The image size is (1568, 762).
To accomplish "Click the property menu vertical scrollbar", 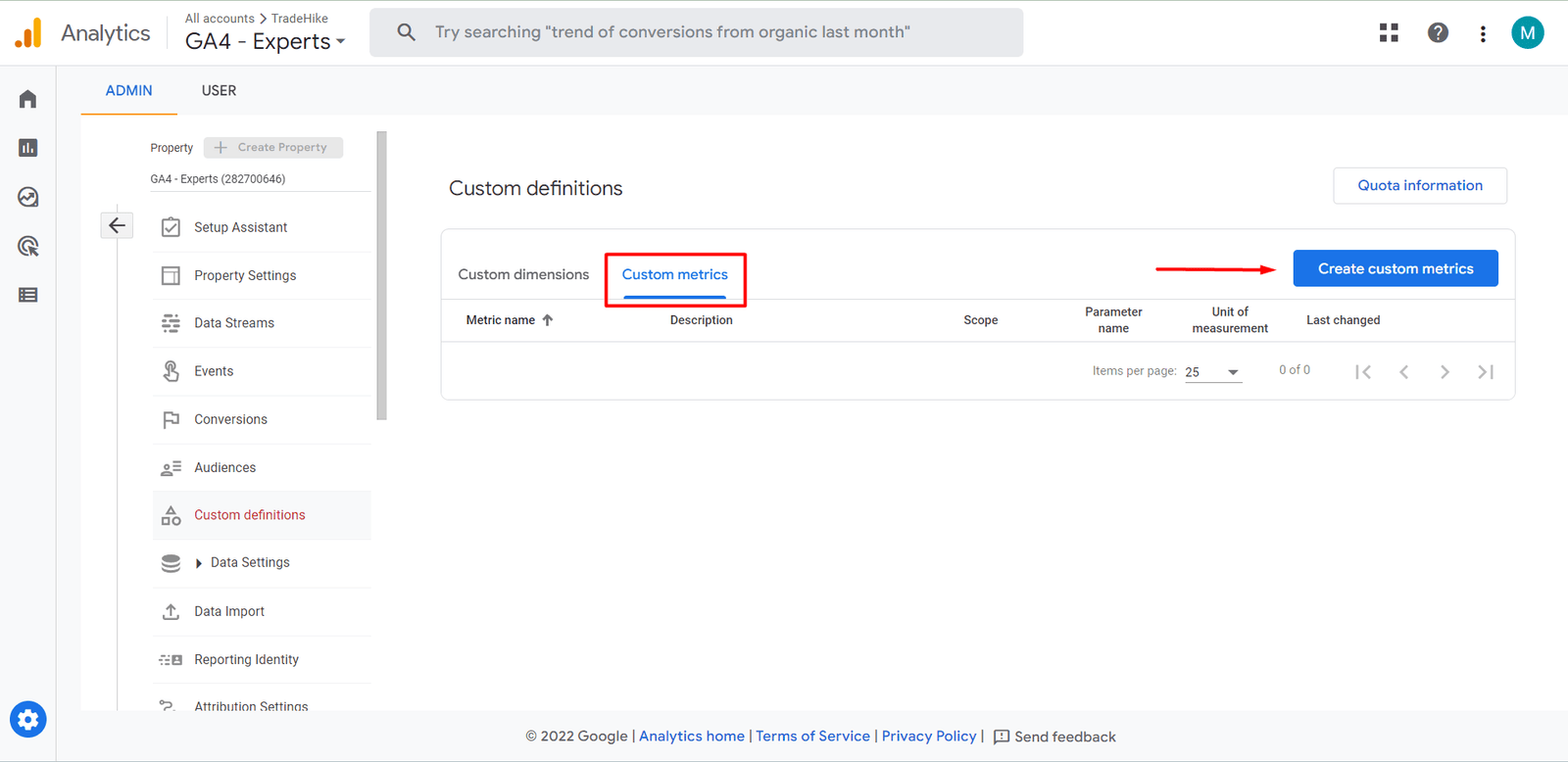I will pyautogui.click(x=382, y=275).
